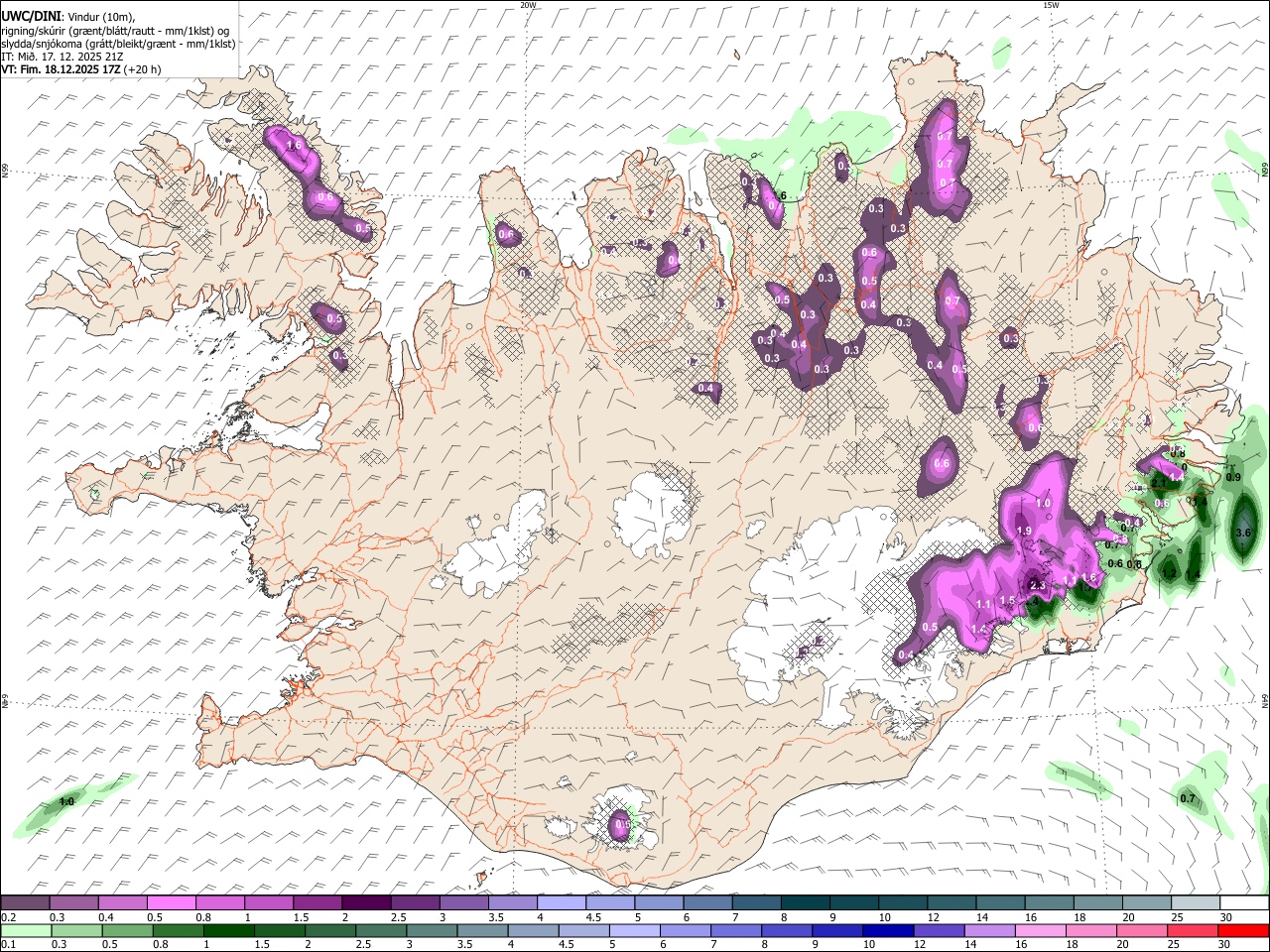Click the 3.6 rain value off east coast

pos(1244,534)
